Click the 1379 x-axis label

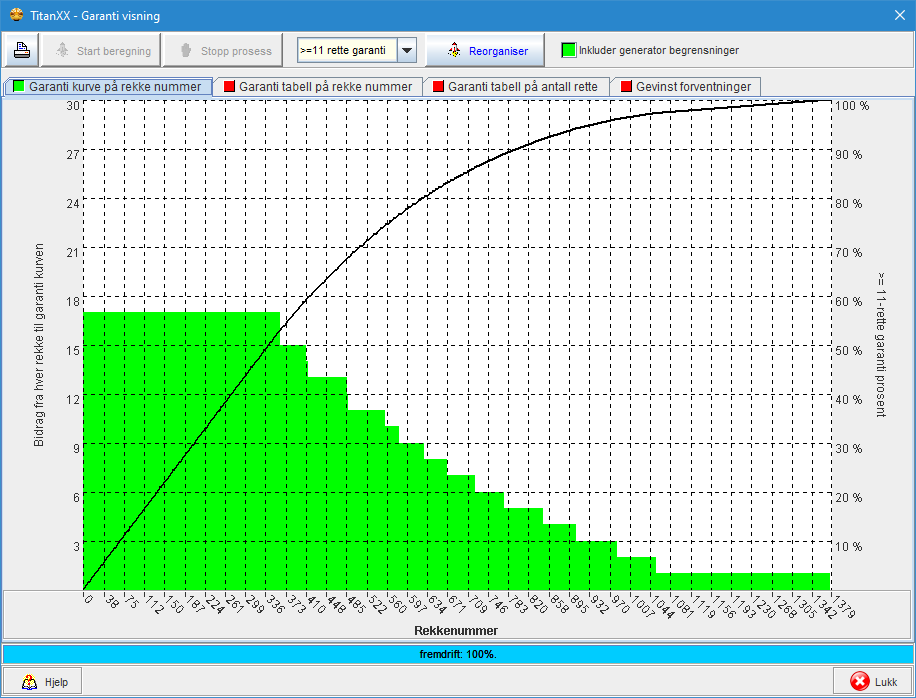click(843, 606)
